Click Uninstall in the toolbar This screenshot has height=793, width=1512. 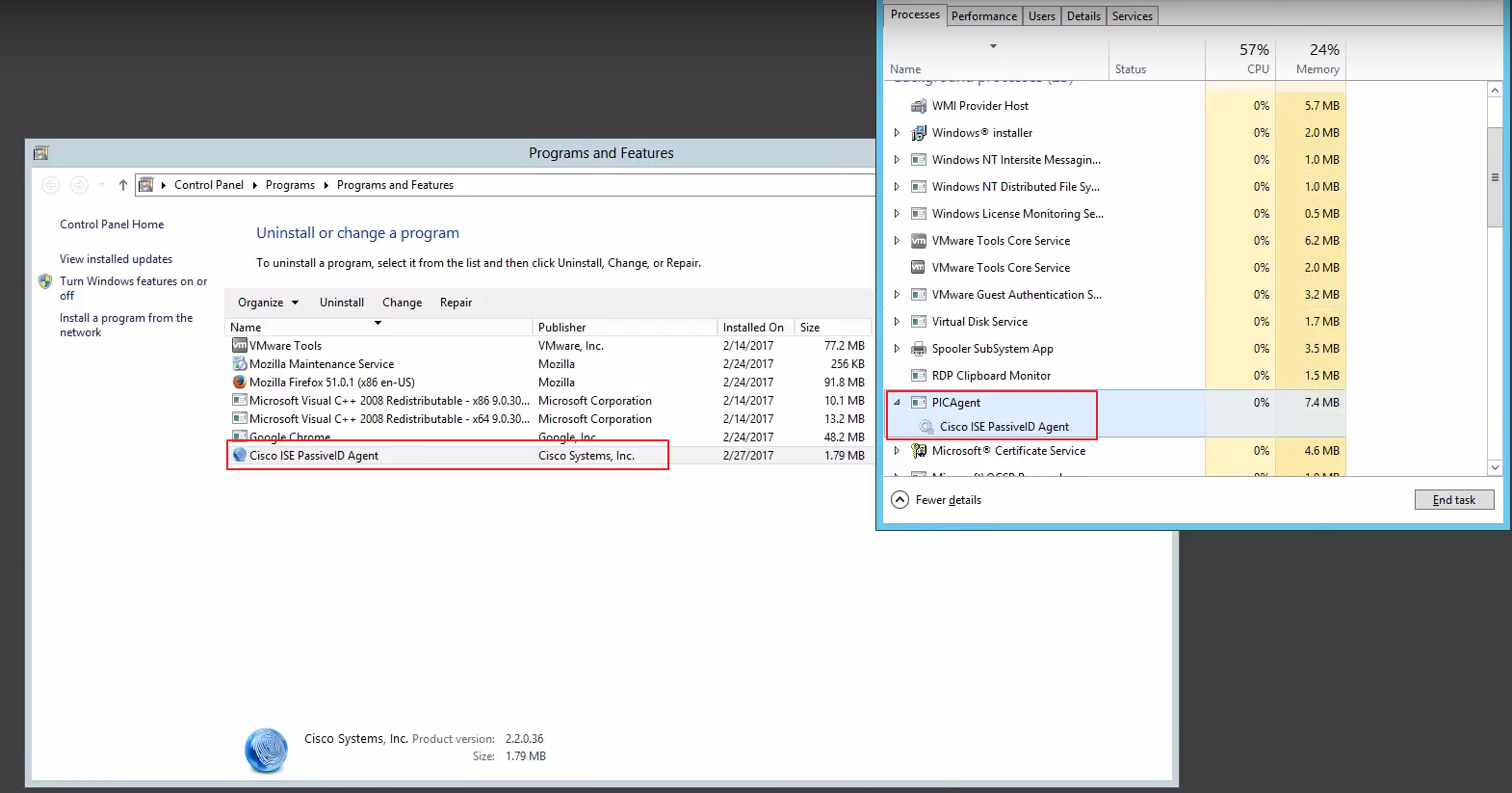[x=342, y=303]
